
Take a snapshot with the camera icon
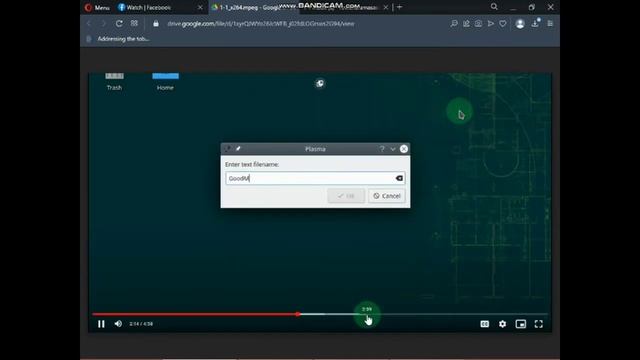click(478, 24)
